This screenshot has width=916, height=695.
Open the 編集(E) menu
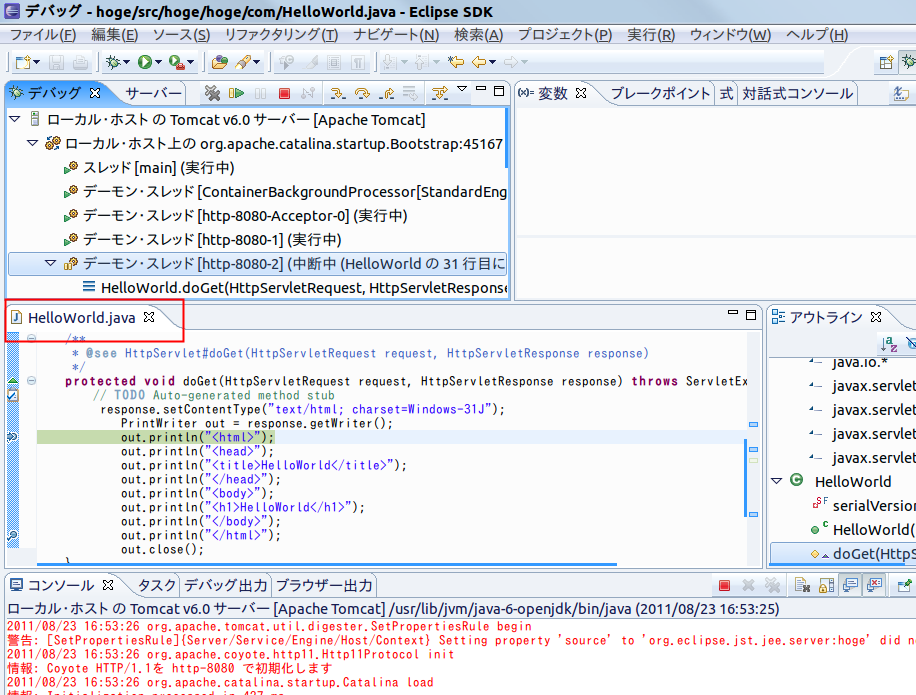pos(114,35)
